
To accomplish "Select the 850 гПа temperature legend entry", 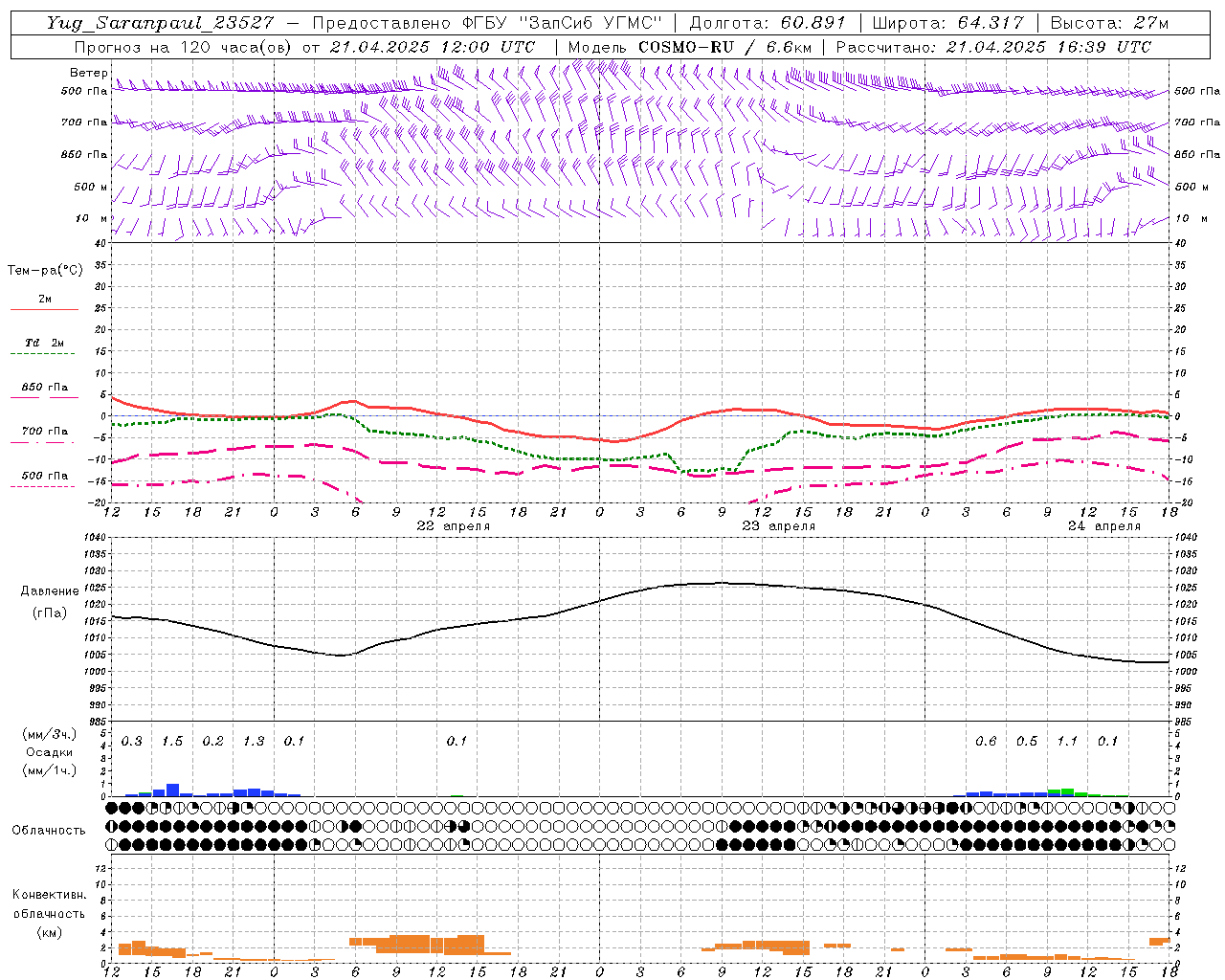I will tap(45, 388).
